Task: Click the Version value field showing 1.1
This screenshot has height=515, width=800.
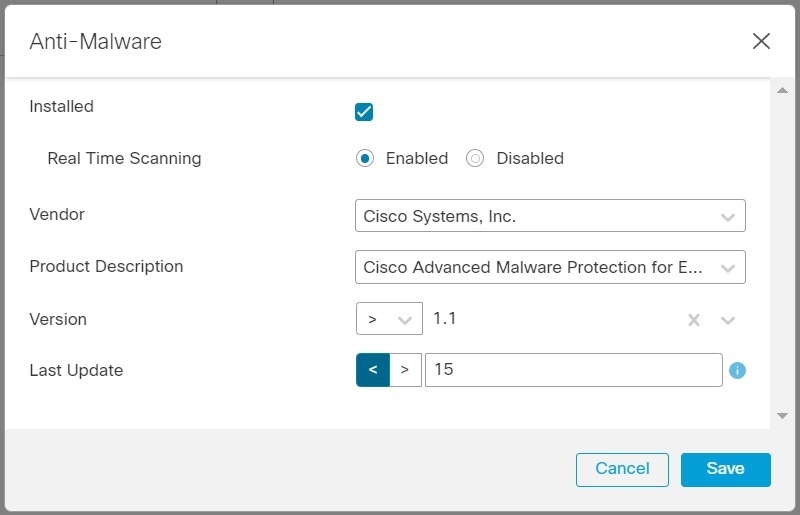Action: [x=554, y=319]
